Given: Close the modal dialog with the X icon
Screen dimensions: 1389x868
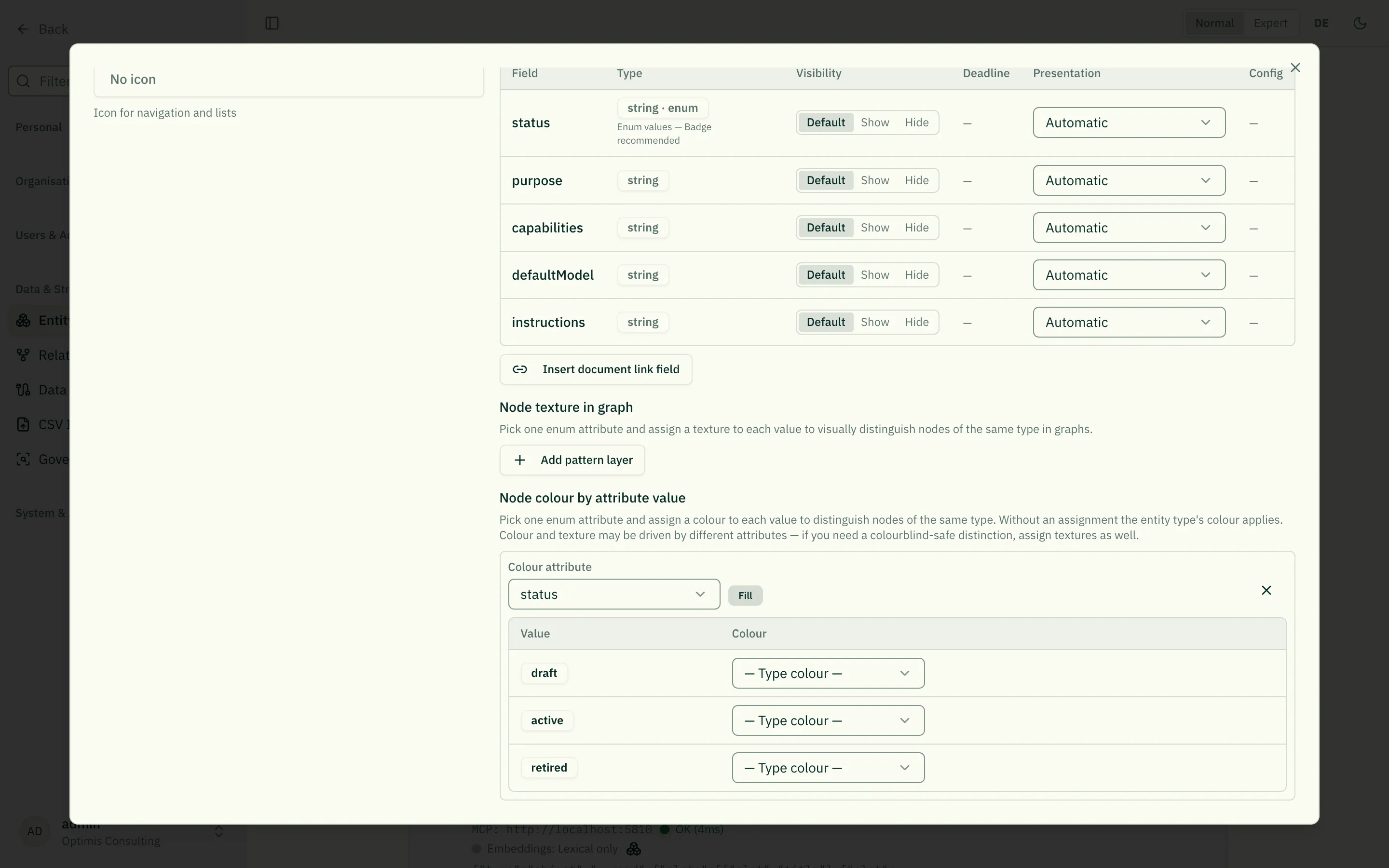Looking at the screenshot, I should point(1295,68).
